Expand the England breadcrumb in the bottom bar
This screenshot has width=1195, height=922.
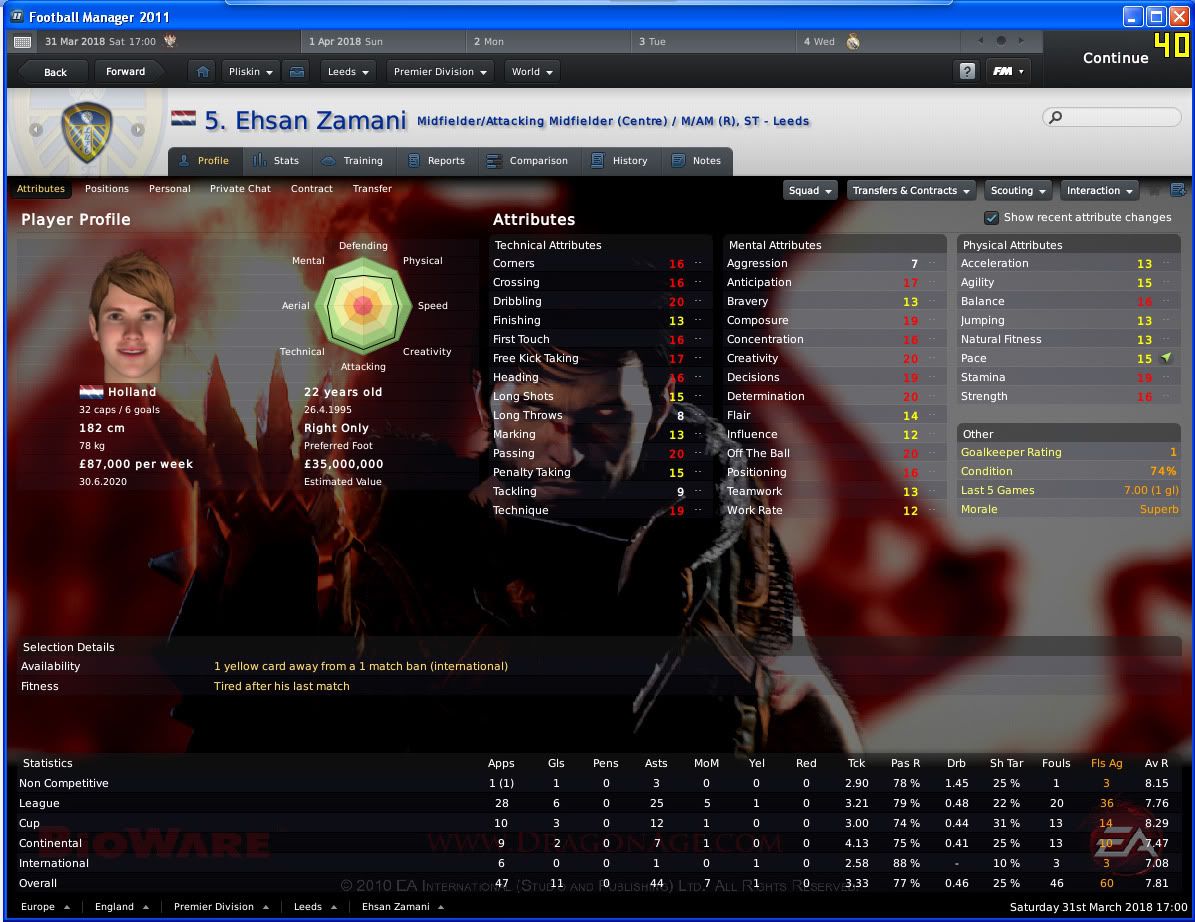(x=122, y=907)
